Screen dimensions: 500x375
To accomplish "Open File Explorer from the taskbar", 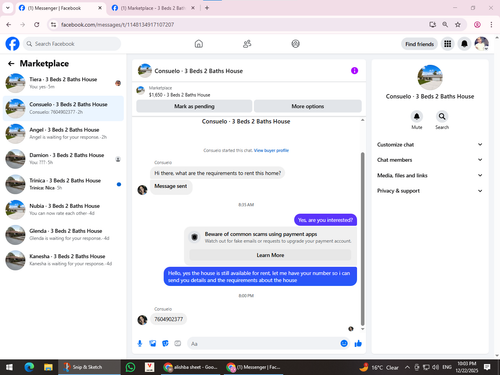I will [x=48, y=367].
